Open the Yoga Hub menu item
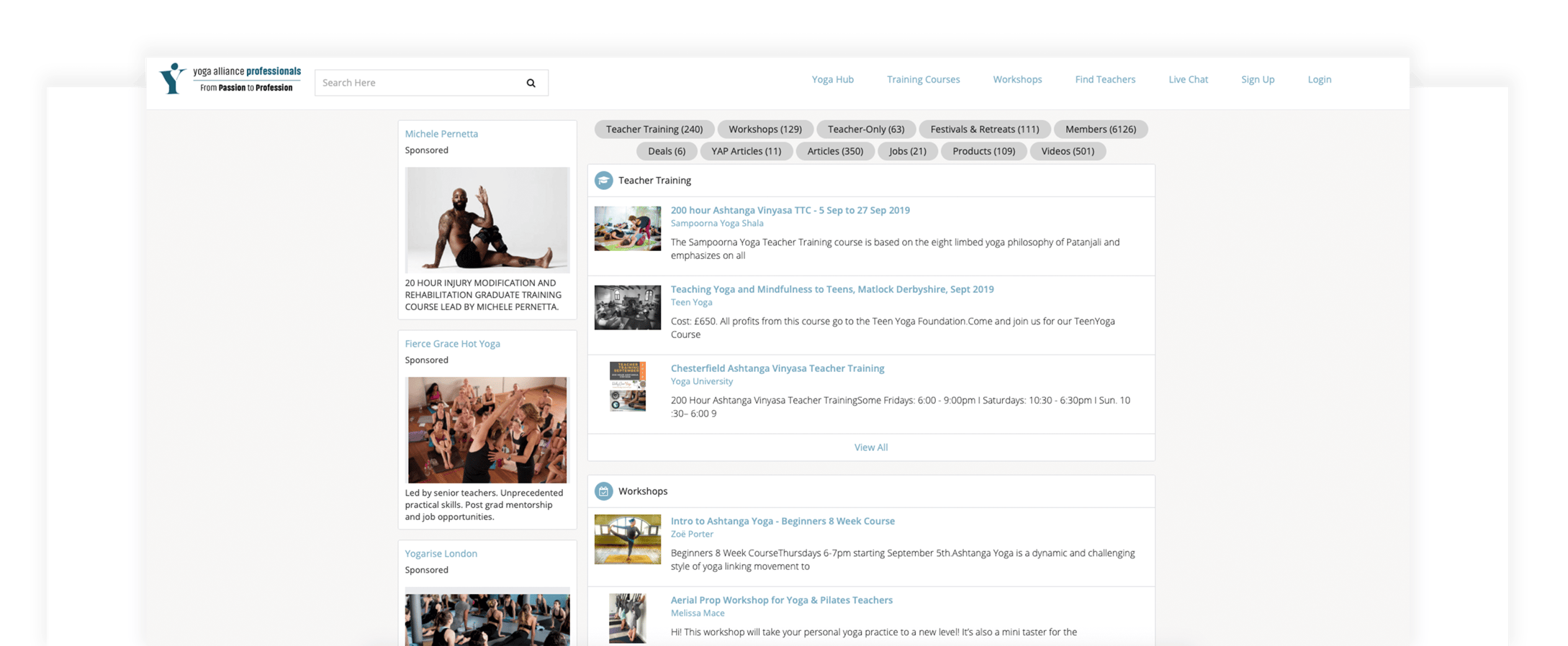1568x646 pixels. [832, 79]
